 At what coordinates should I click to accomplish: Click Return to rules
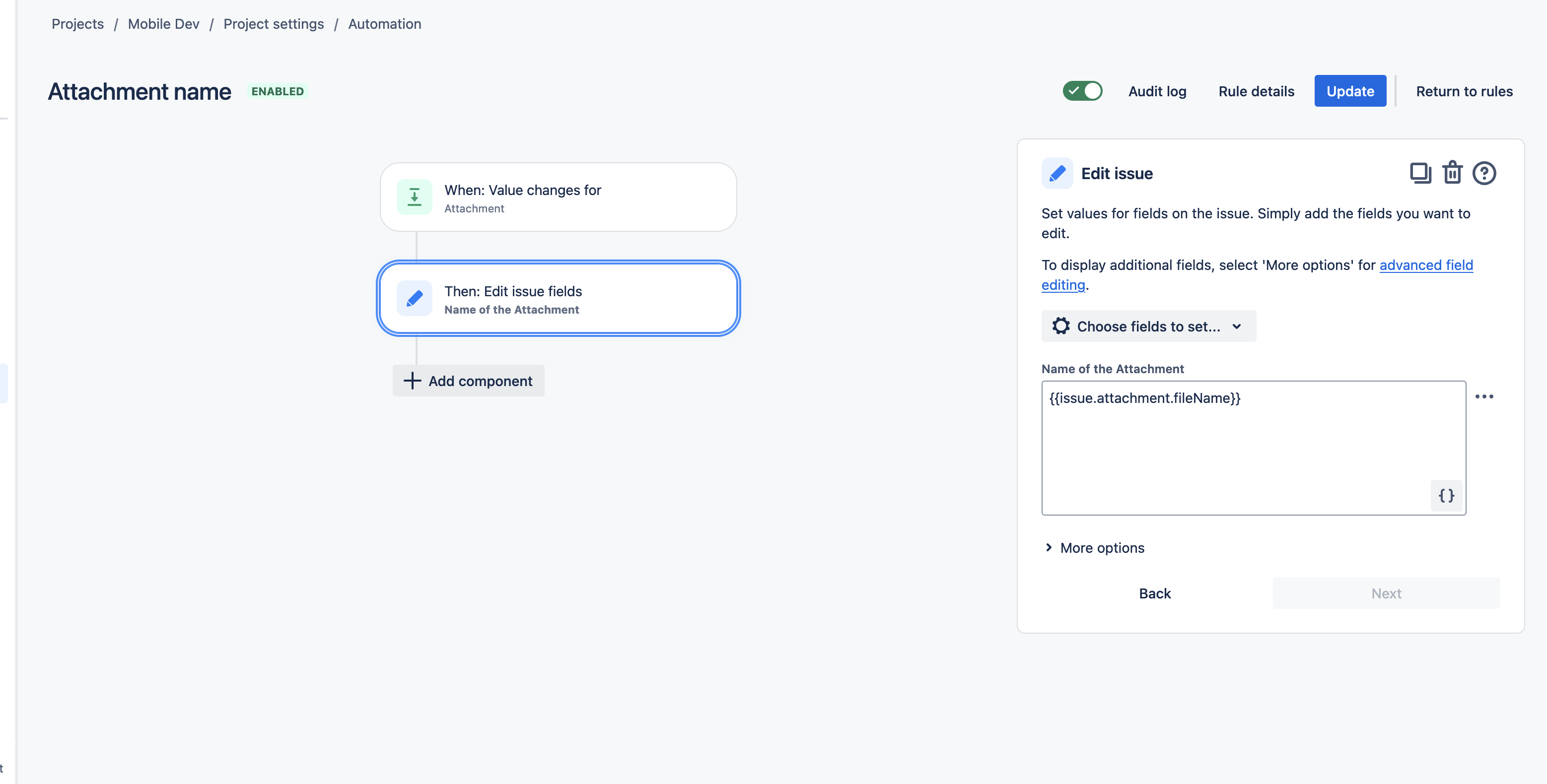pyautogui.click(x=1464, y=91)
